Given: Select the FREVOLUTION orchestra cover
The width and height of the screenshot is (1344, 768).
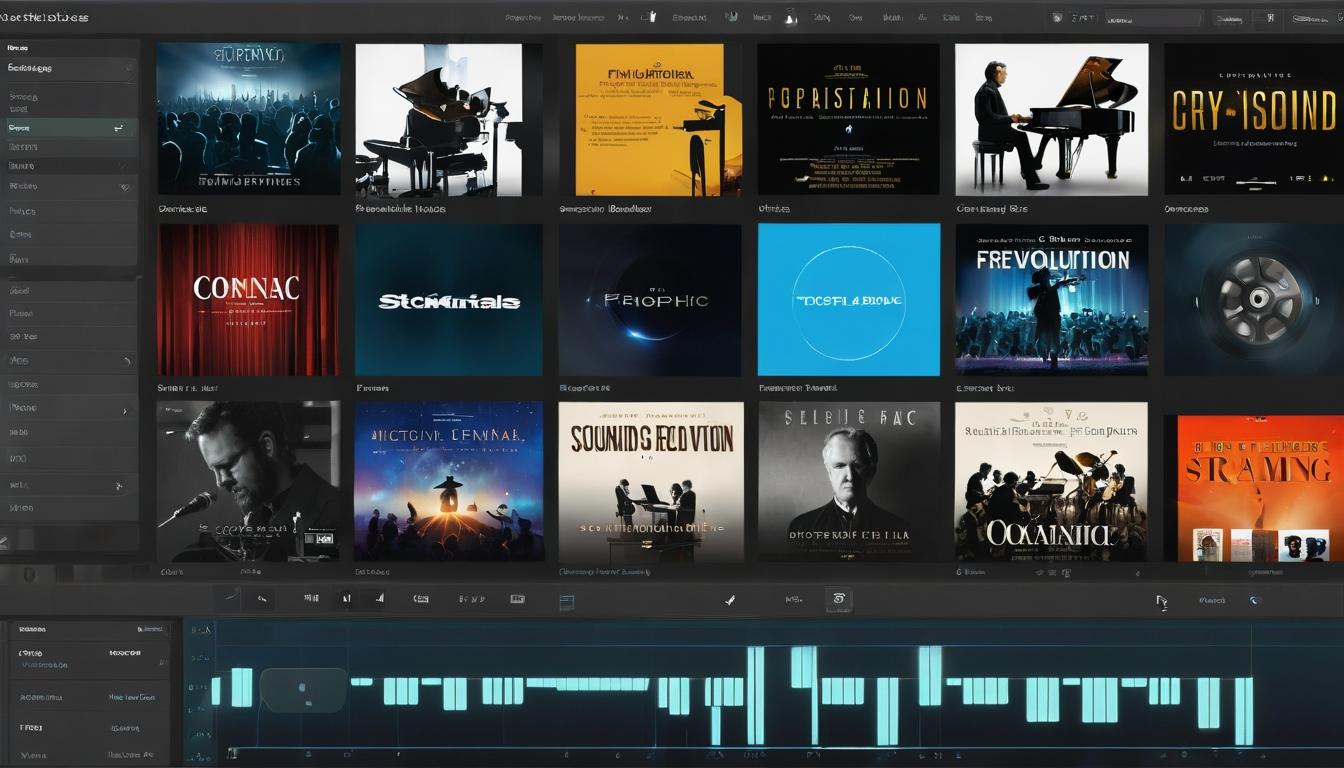Looking at the screenshot, I should 1051,300.
